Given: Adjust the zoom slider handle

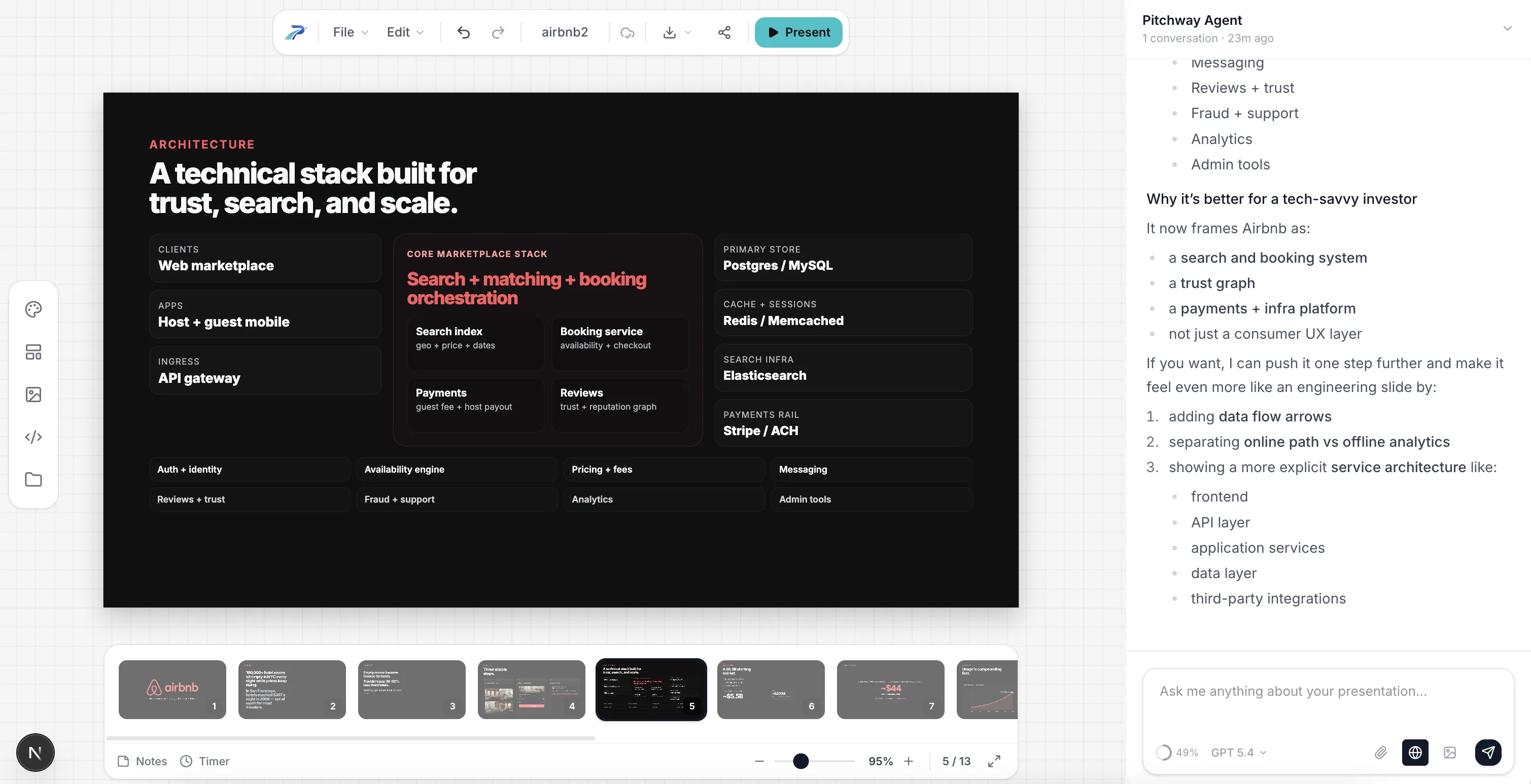Looking at the screenshot, I should 801,761.
